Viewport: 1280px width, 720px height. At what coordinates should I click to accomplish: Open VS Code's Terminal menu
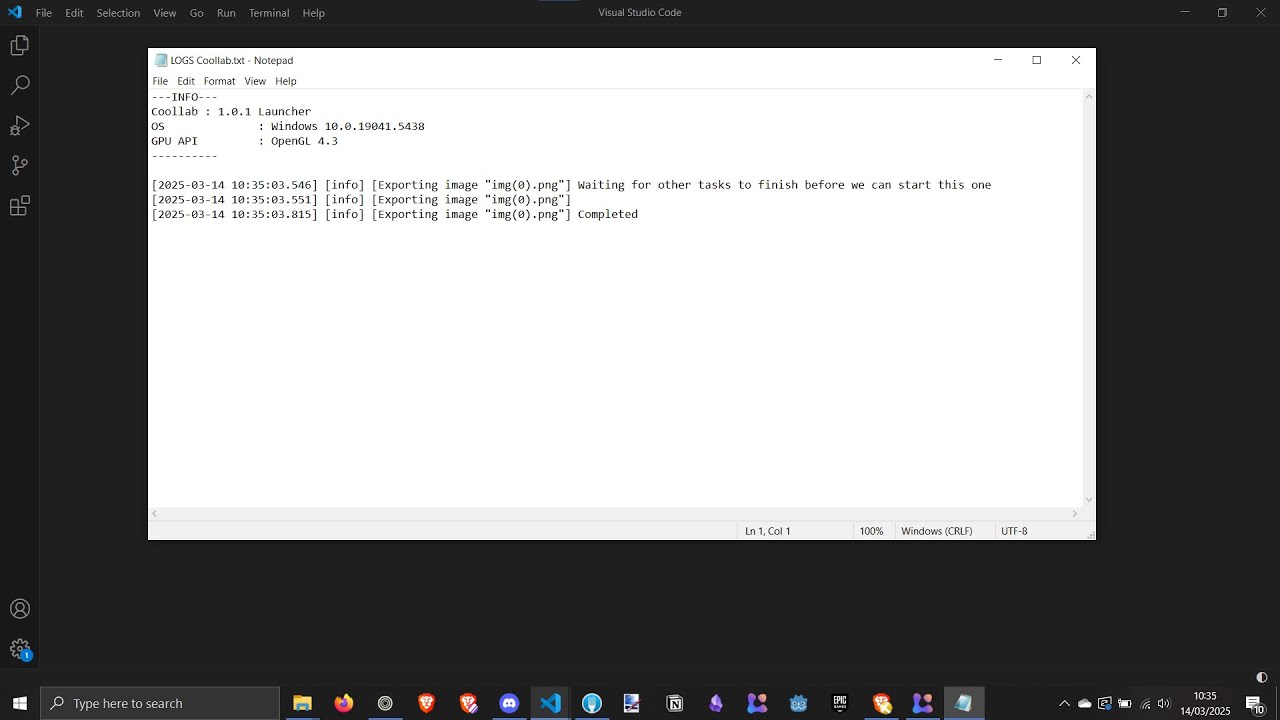[x=269, y=13]
